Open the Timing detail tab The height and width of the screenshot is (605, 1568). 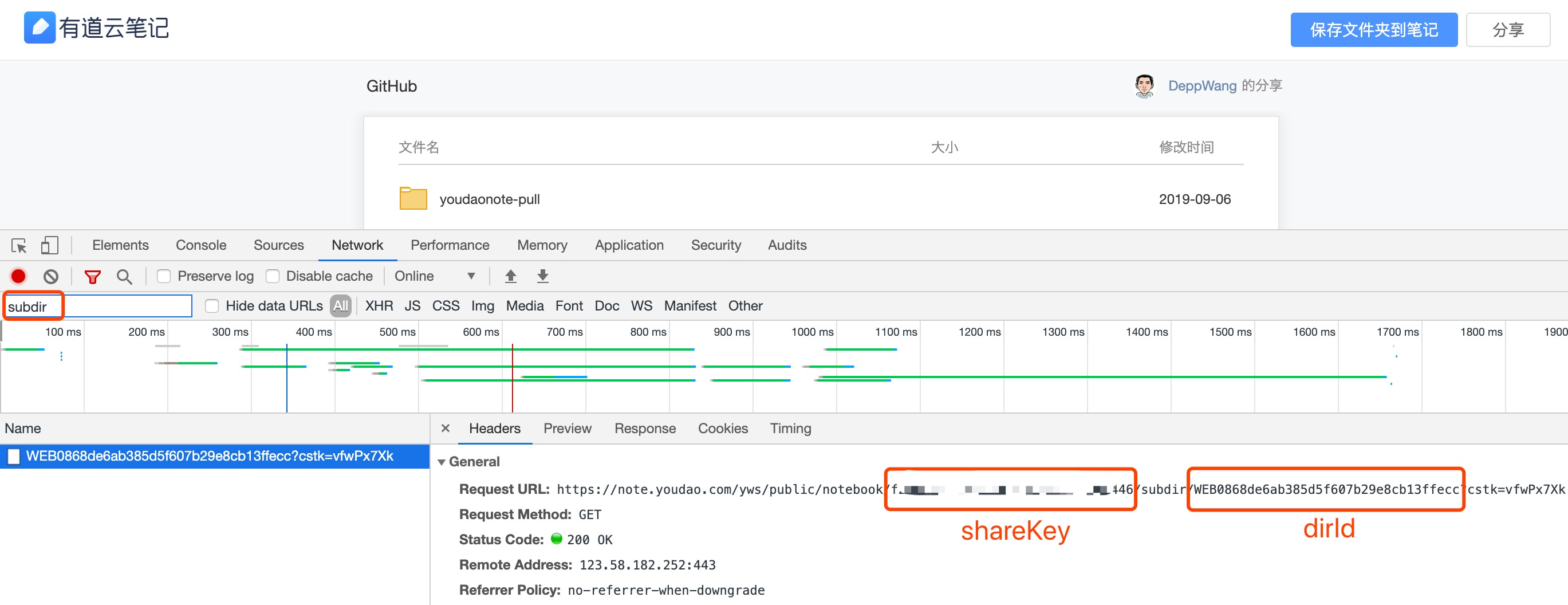(x=791, y=429)
